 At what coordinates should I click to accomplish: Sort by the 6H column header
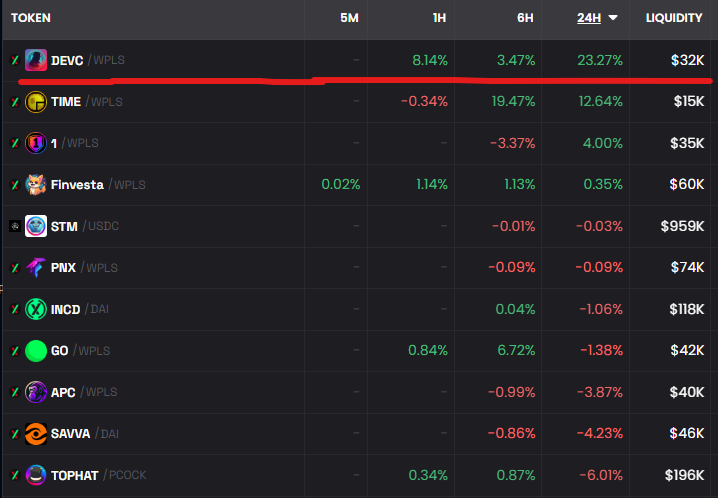(x=525, y=18)
